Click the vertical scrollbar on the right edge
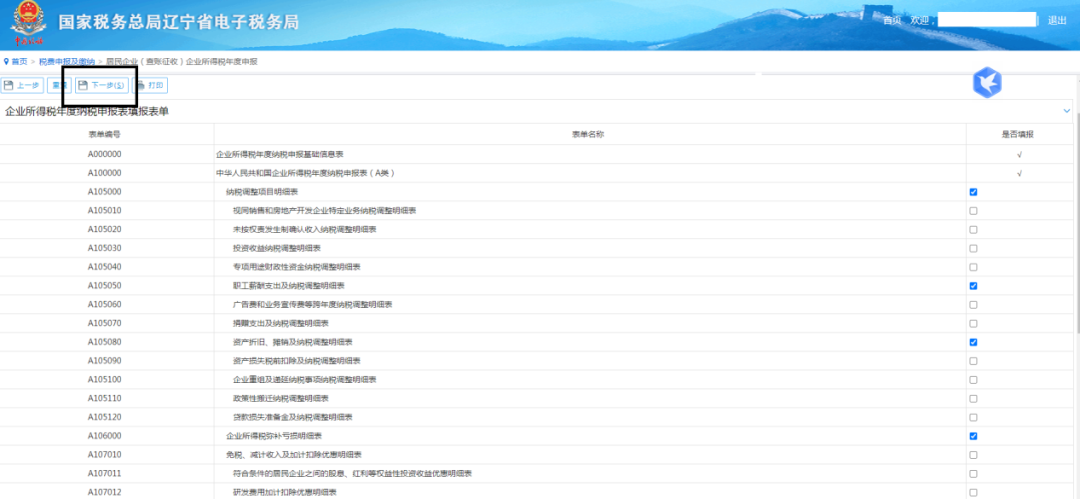 tap(1075, 300)
